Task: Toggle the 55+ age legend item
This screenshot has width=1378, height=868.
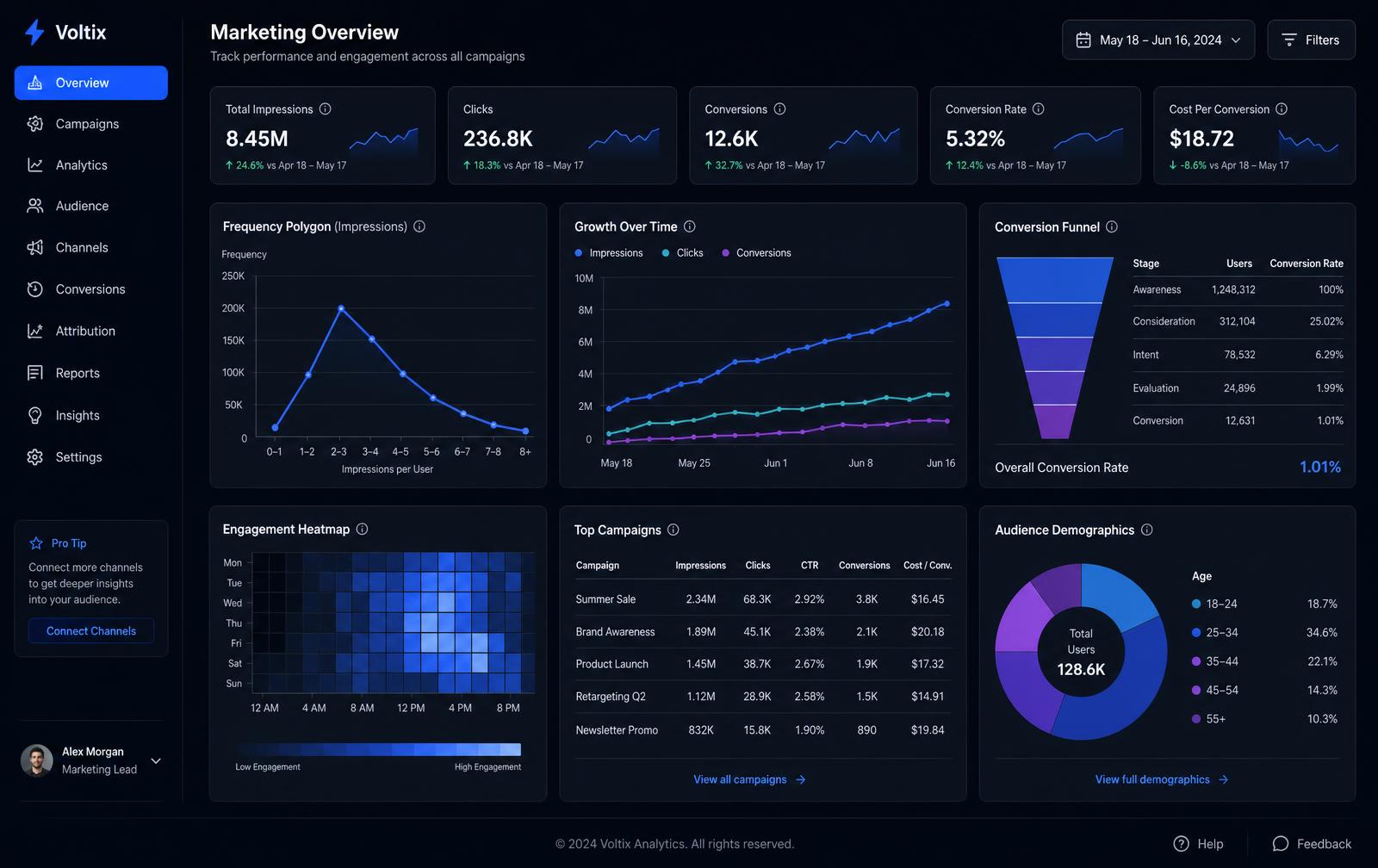Action: pyautogui.click(x=1208, y=718)
